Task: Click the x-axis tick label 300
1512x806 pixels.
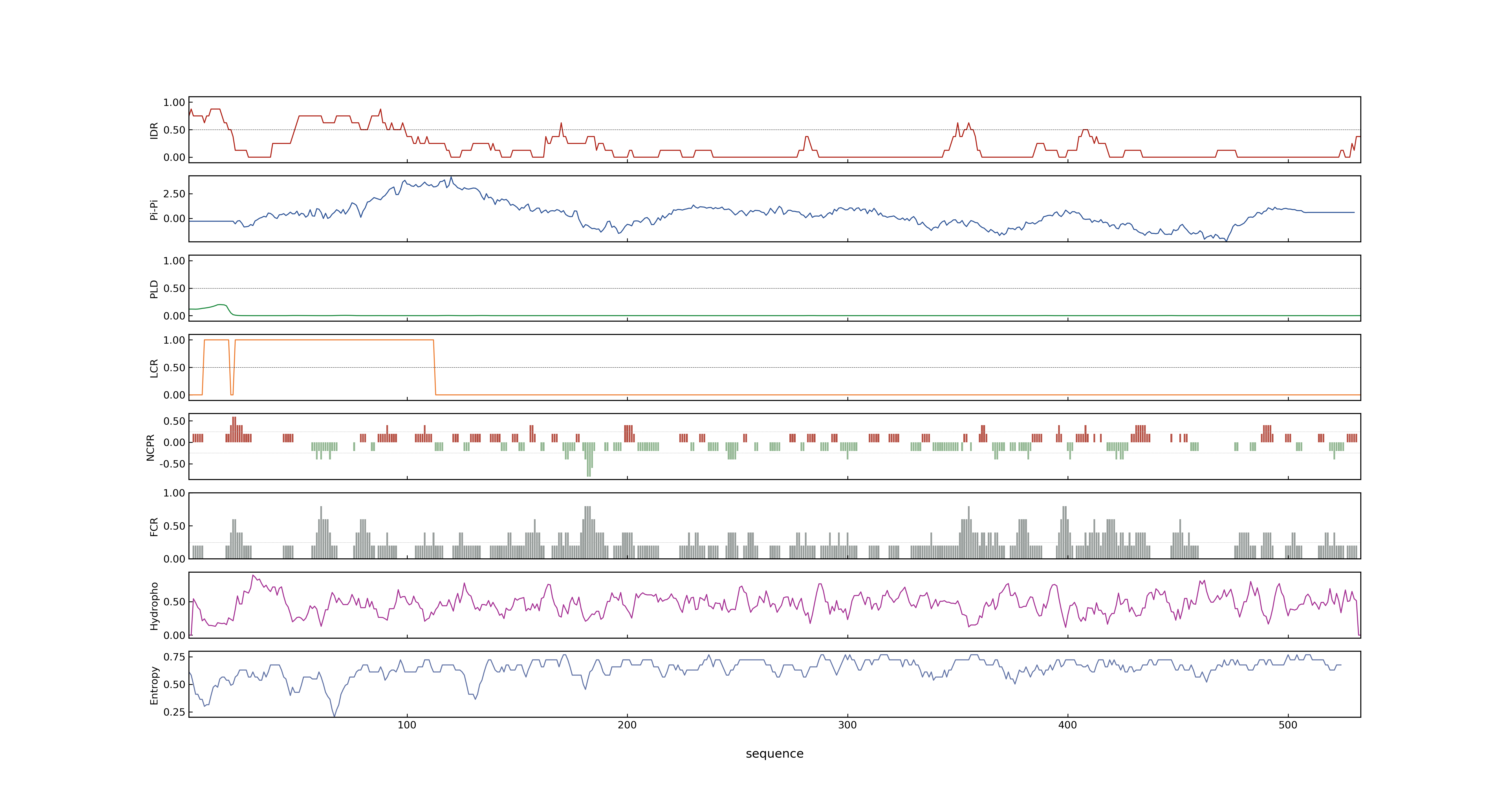Action: pyautogui.click(x=847, y=725)
